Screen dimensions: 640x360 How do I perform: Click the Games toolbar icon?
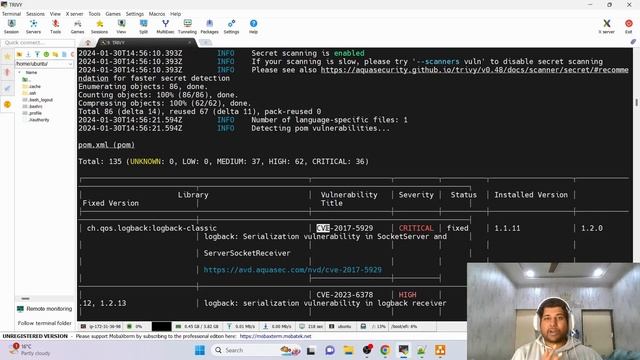(x=77, y=27)
